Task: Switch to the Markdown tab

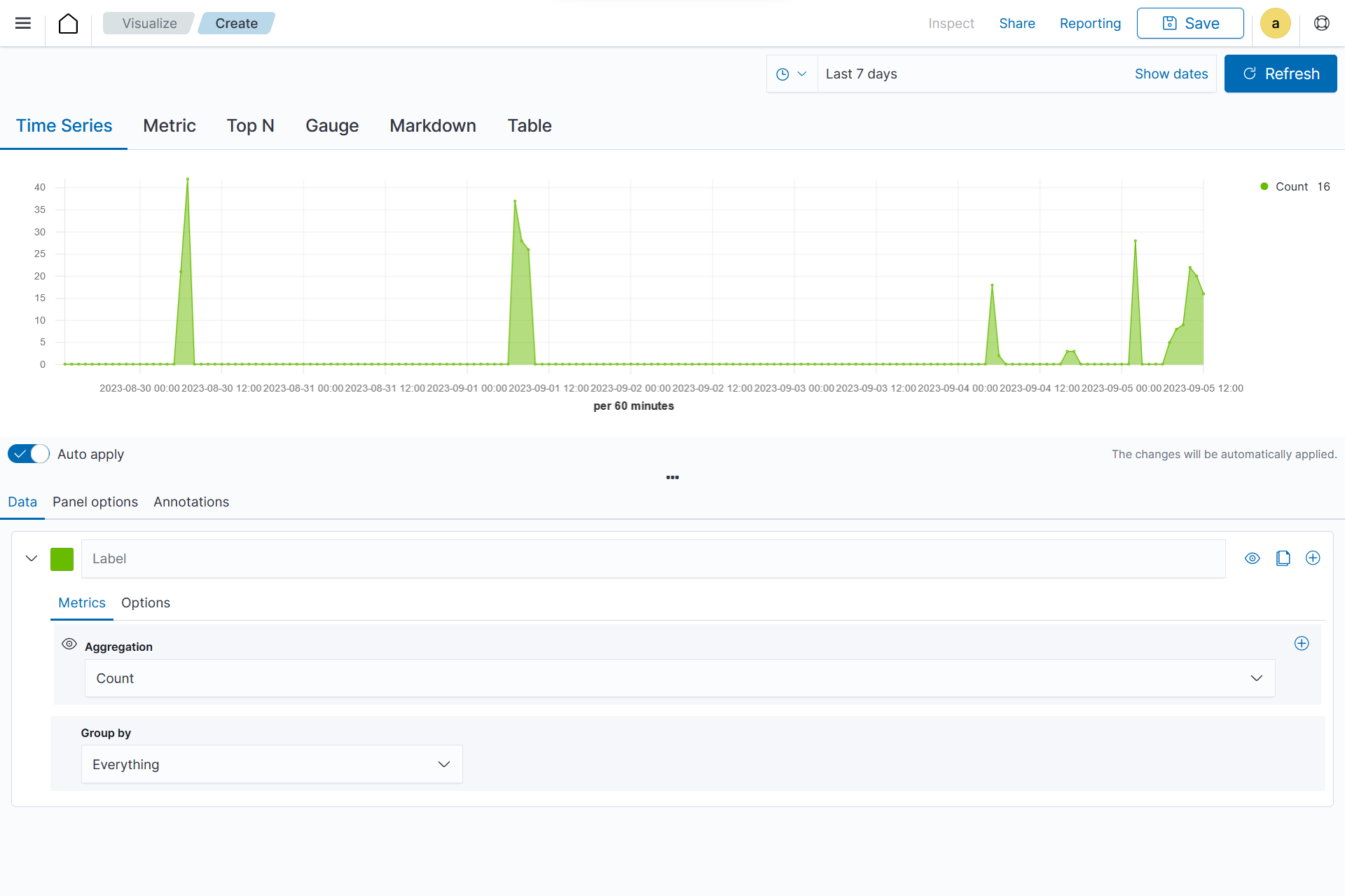Action: coord(433,125)
